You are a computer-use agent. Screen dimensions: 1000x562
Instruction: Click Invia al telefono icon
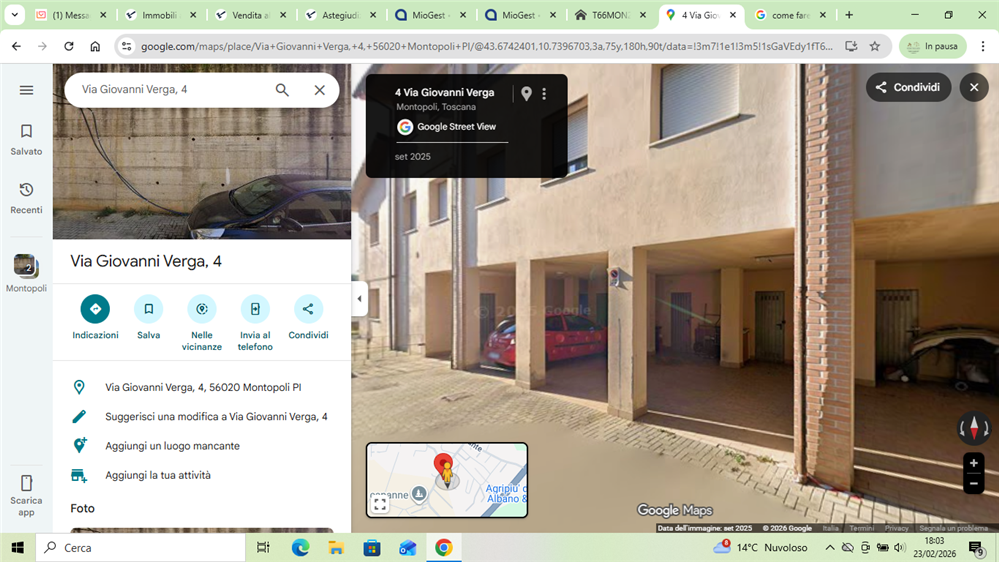pos(255,309)
